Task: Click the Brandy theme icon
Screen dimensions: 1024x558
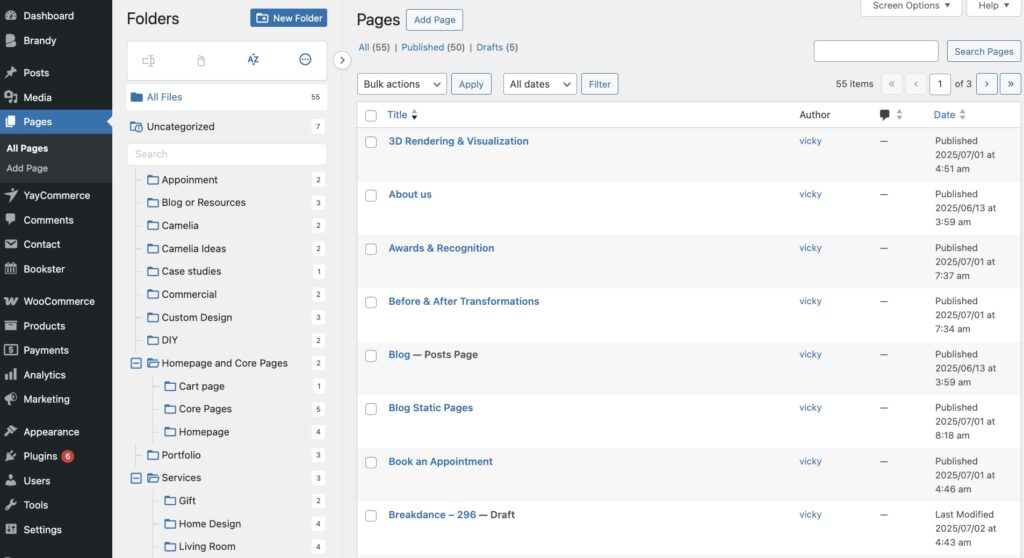Action: tap(10, 40)
